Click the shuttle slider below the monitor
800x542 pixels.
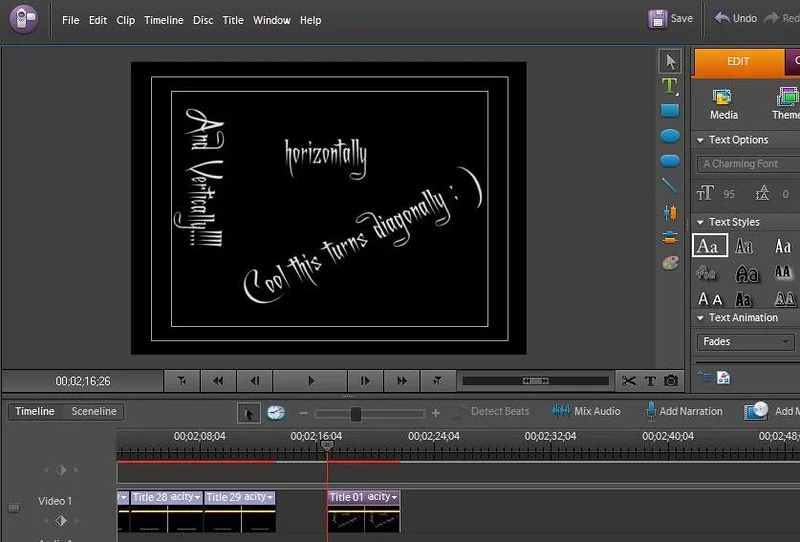point(536,381)
